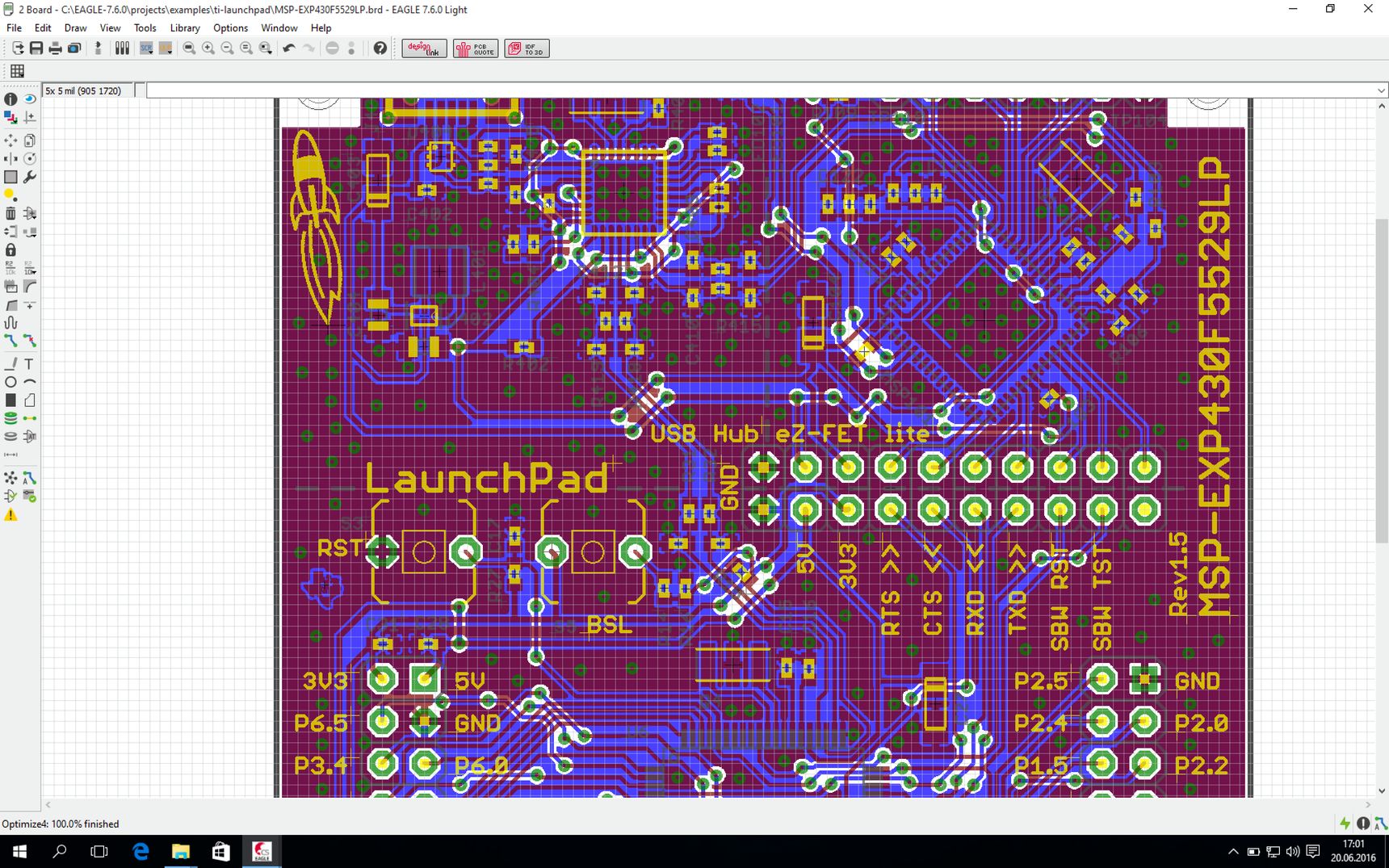Open the Edit menu
This screenshot has height=868, width=1389.
43,27
